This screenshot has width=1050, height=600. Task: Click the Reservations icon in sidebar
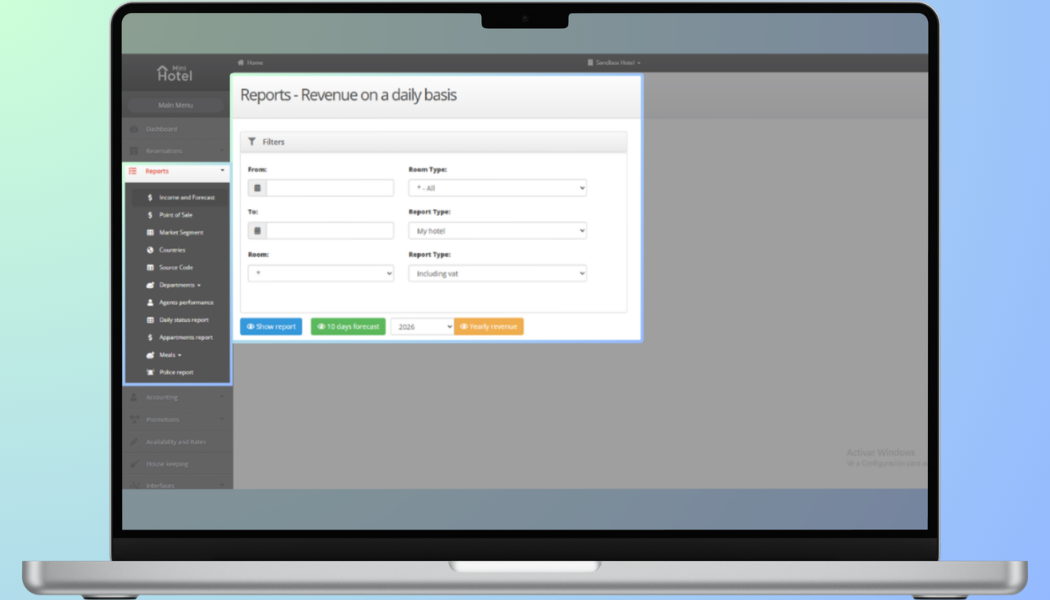tap(134, 151)
